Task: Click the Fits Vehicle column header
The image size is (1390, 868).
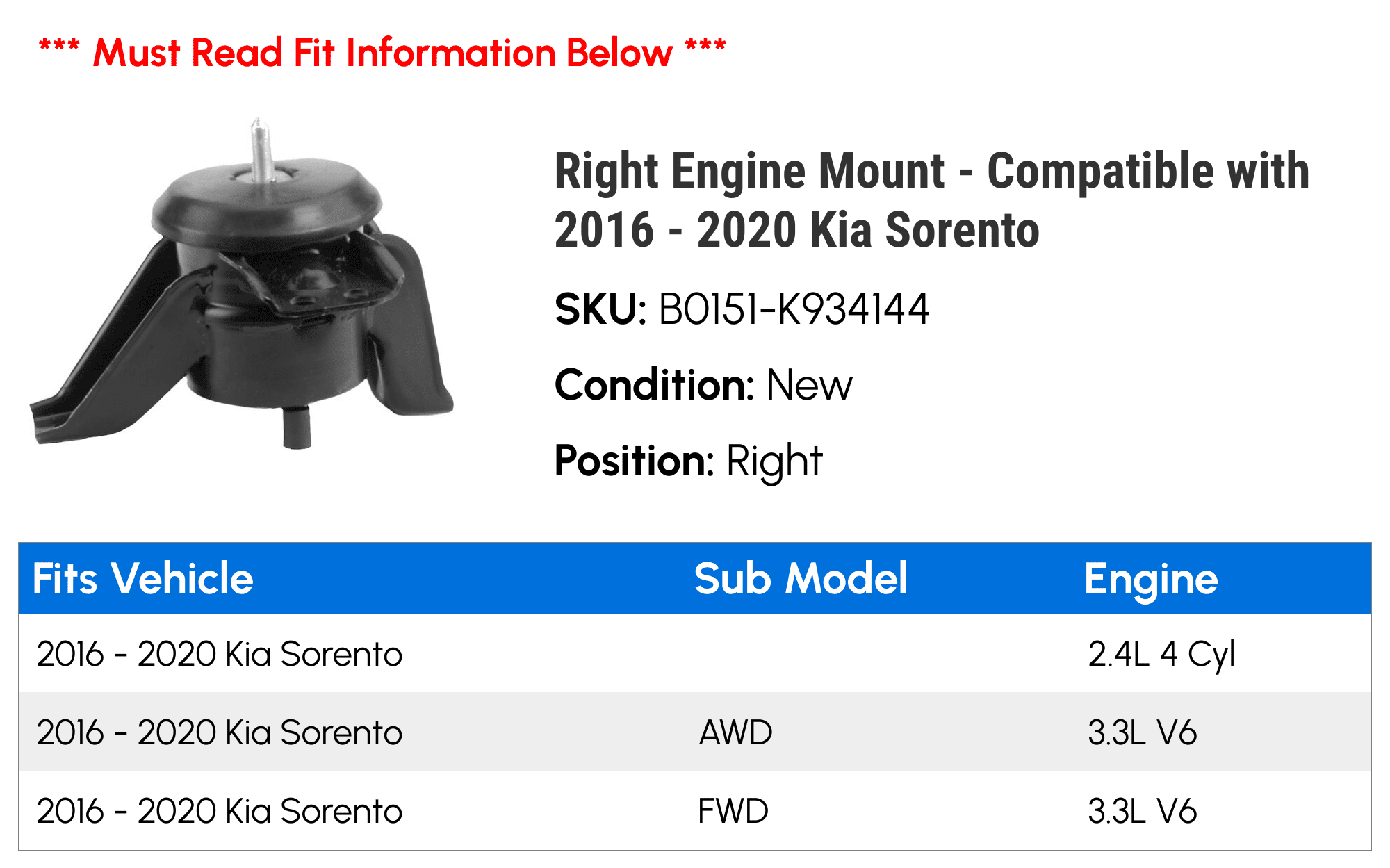Action: pyautogui.click(x=143, y=578)
